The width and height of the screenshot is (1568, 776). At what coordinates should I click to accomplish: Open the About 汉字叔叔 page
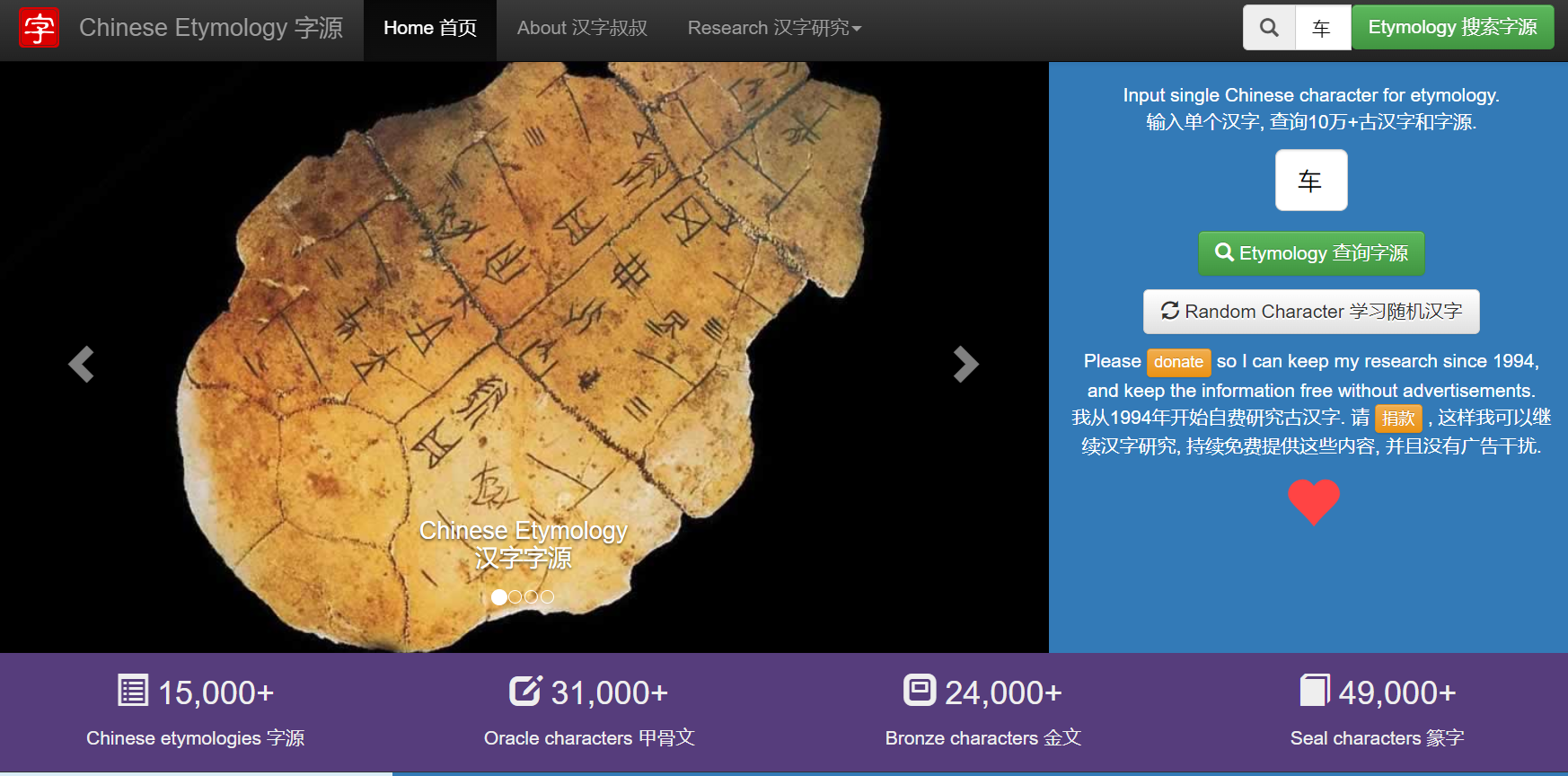(582, 28)
